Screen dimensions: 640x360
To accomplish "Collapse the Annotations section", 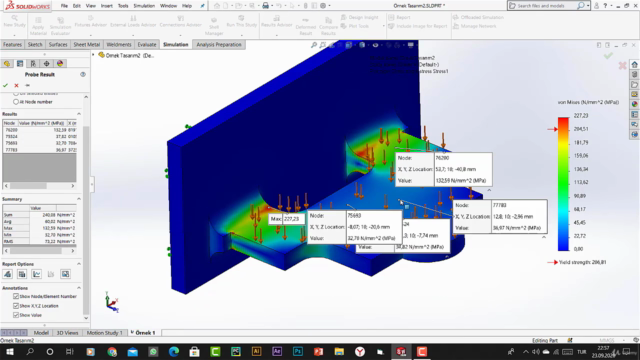I will pos(79,288).
